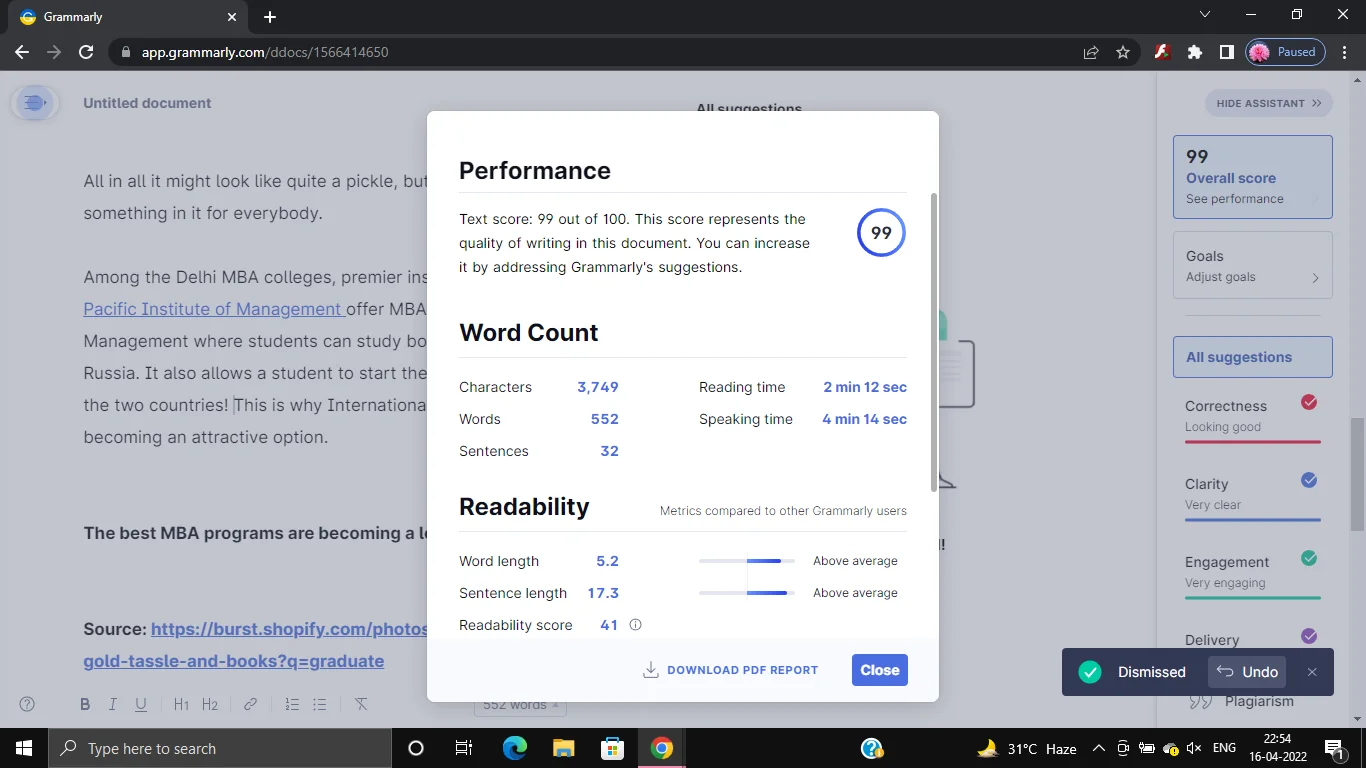Open the word count dropdown
The width and height of the screenshot is (1366, 768).
[x=520, y=705]
